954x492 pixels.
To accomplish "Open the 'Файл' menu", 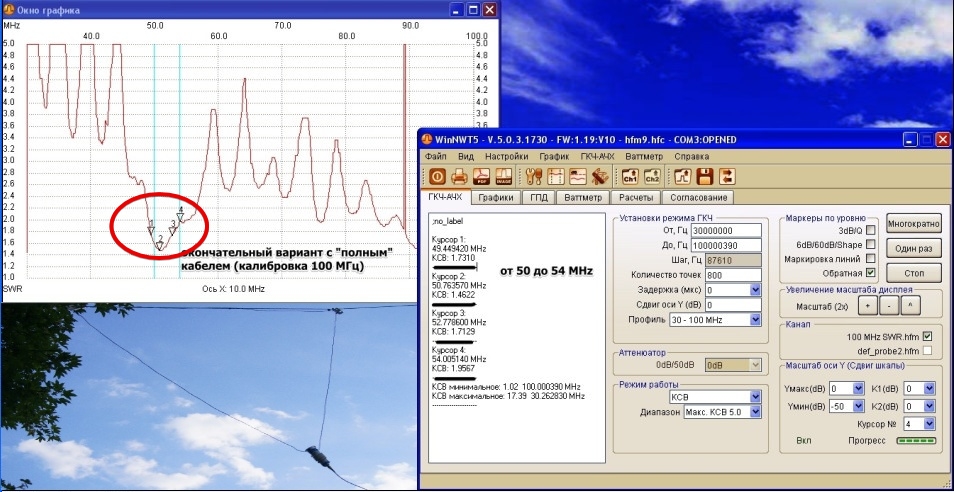I will [x=436, y=156].
